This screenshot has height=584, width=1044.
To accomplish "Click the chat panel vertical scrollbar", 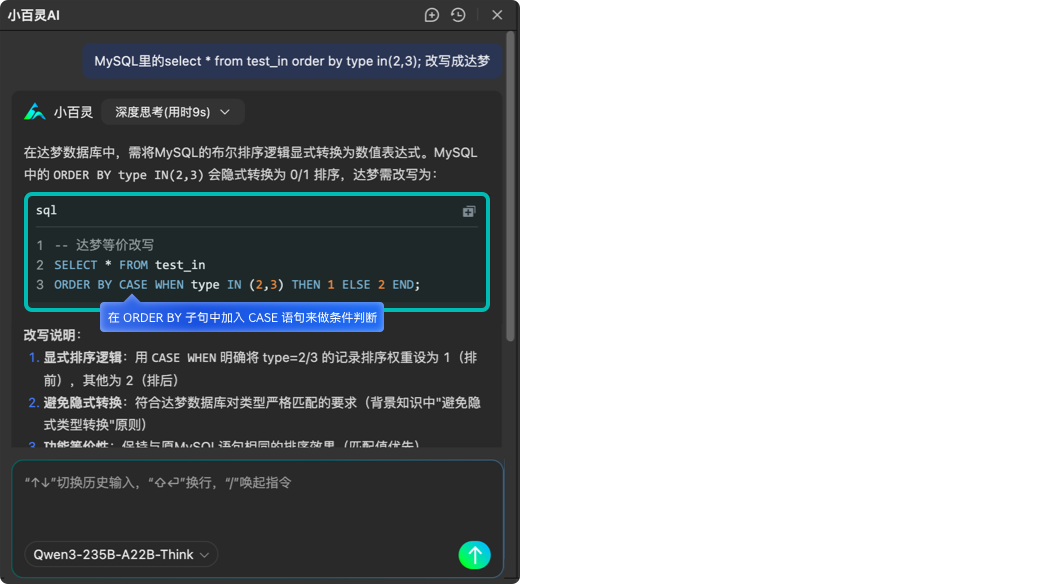I will click(511, 186).
